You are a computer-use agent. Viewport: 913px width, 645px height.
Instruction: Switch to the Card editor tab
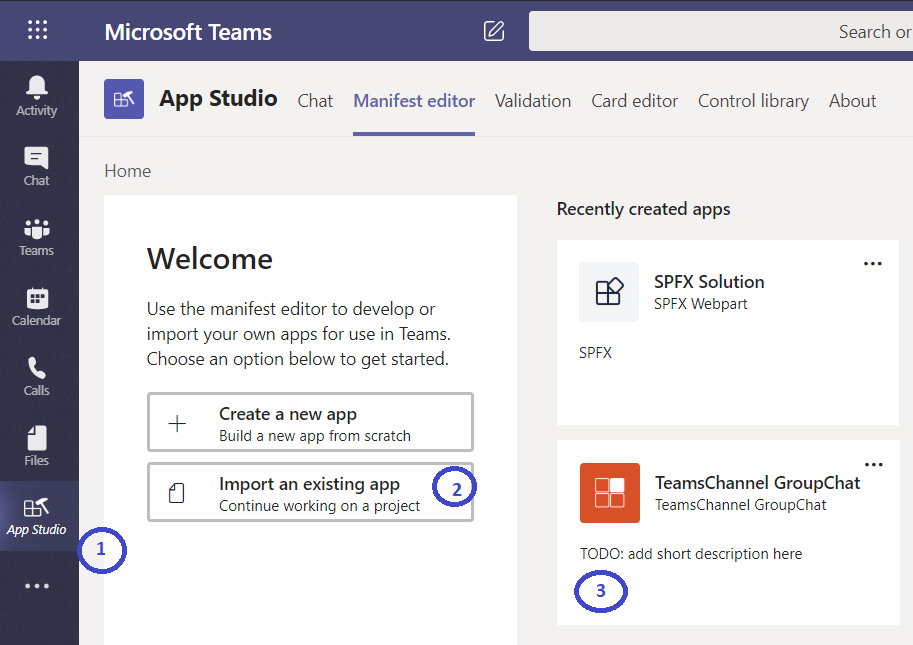pos(635,101)
